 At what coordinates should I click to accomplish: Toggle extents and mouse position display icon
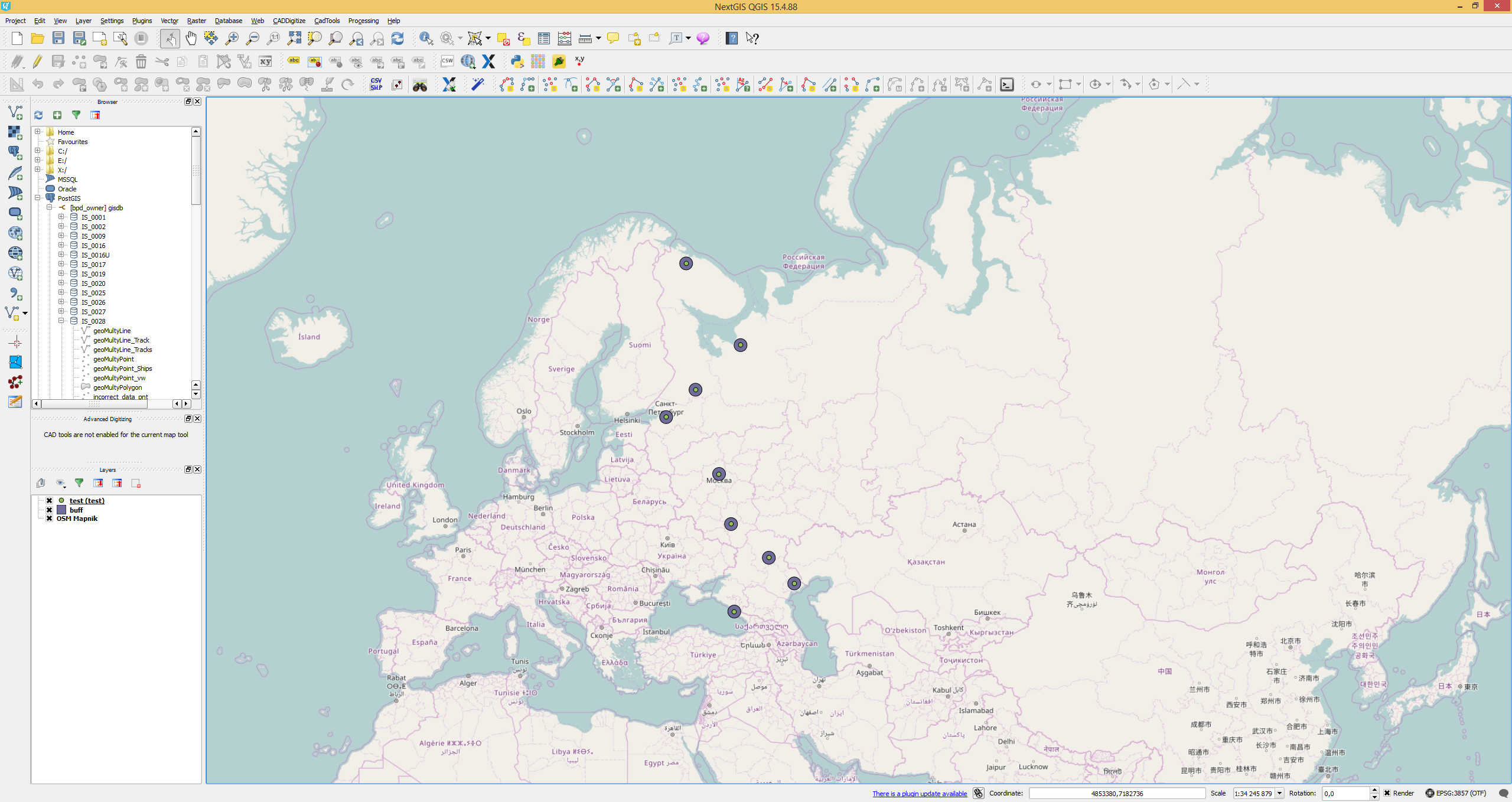979,793
